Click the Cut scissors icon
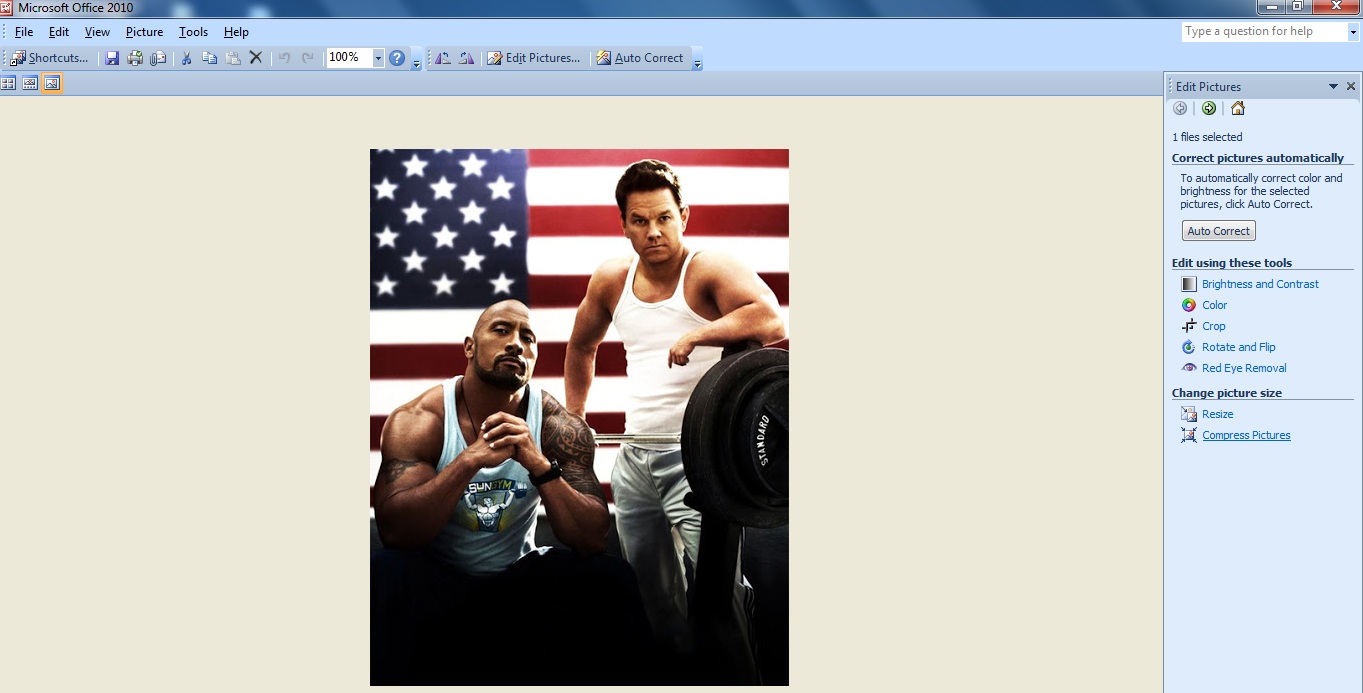The height and width of the screenshot is (693, 1363). pyautogui.click(x=186, y=58)
